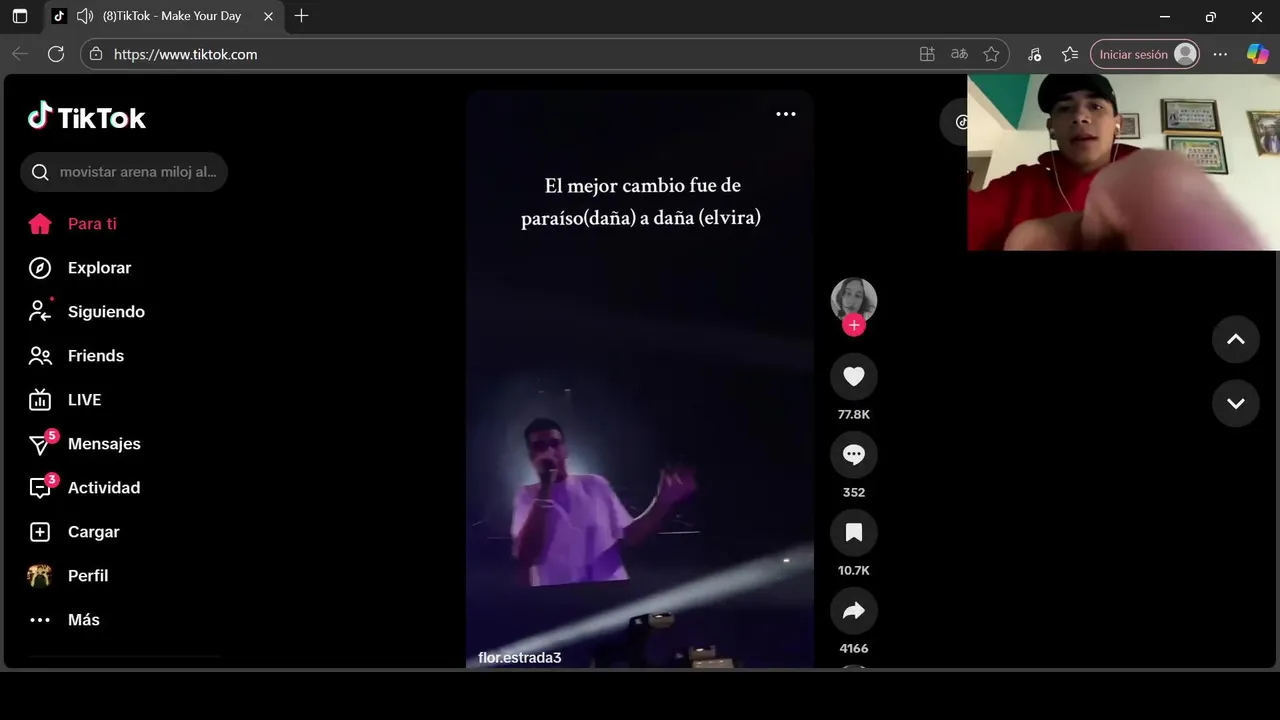1280x720 pixels.
Task: Open LIVE section
Action: [x=84, y=400]
